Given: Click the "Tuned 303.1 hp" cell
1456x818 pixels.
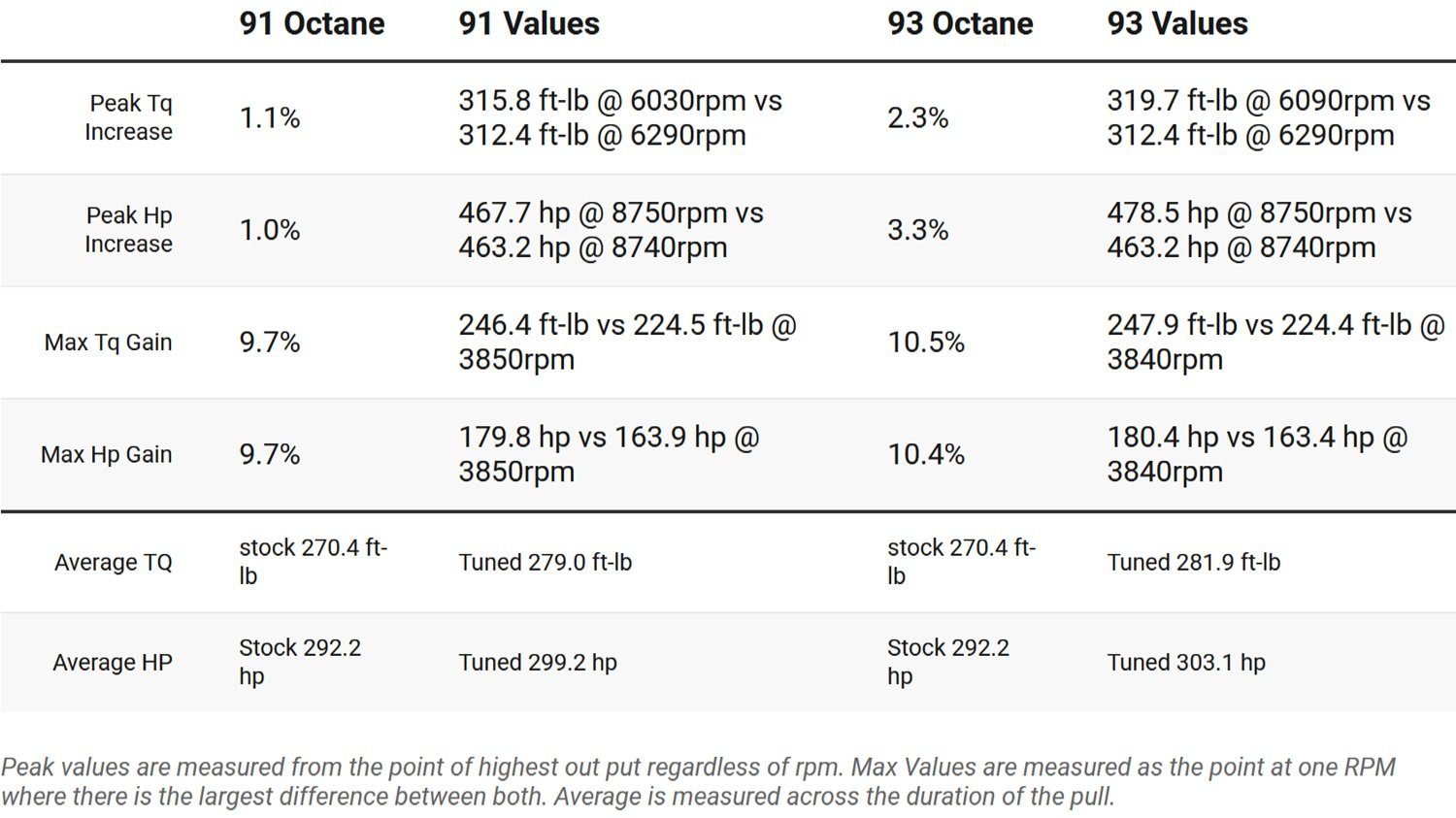Looking at the screenshot, I should pos(1186,663).
